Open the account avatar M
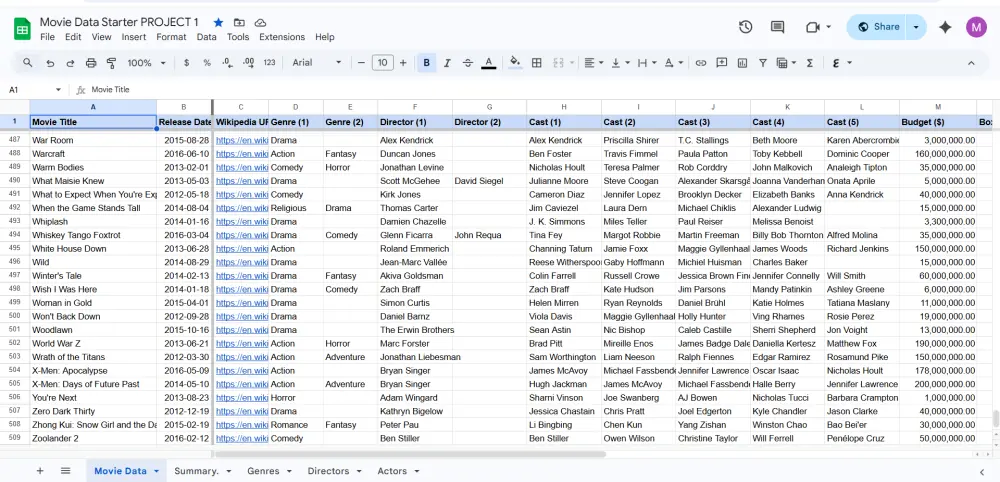 pos(976,27)
